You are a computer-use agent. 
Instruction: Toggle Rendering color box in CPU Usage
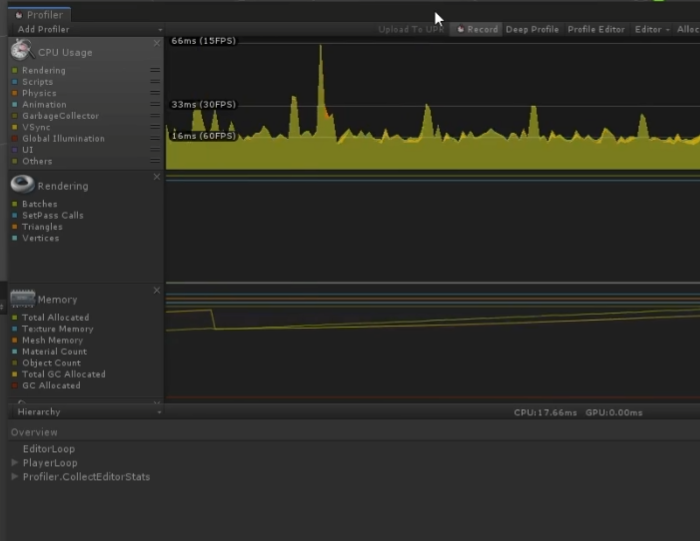tap(15, 70)
